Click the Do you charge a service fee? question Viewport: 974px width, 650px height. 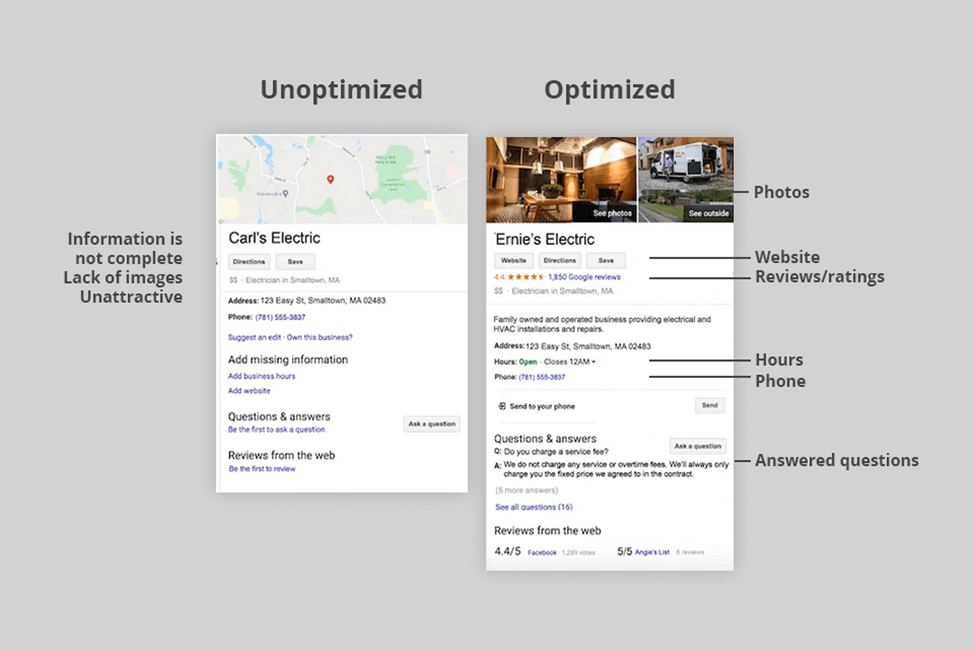(557, 452)
